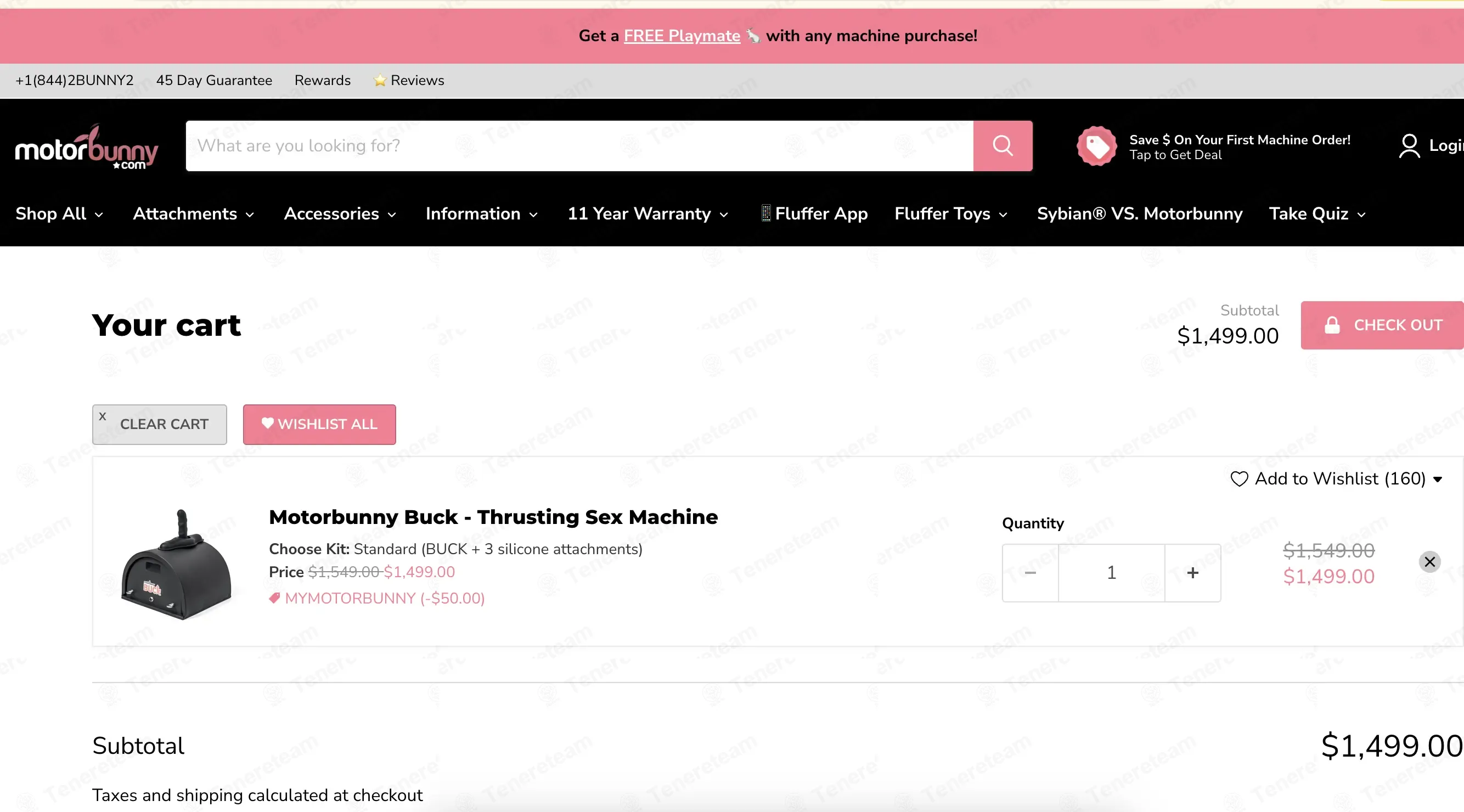Click the pink deal tag icon
Image resolution: width=1464 pixels, height=812 pixels.
click(1096, 146)
